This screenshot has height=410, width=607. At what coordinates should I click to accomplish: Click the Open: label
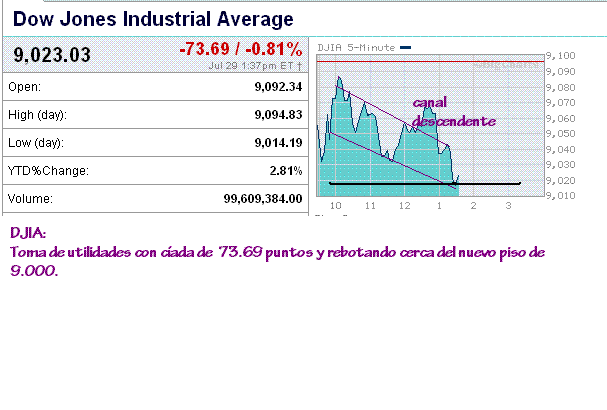pos(24,87)
